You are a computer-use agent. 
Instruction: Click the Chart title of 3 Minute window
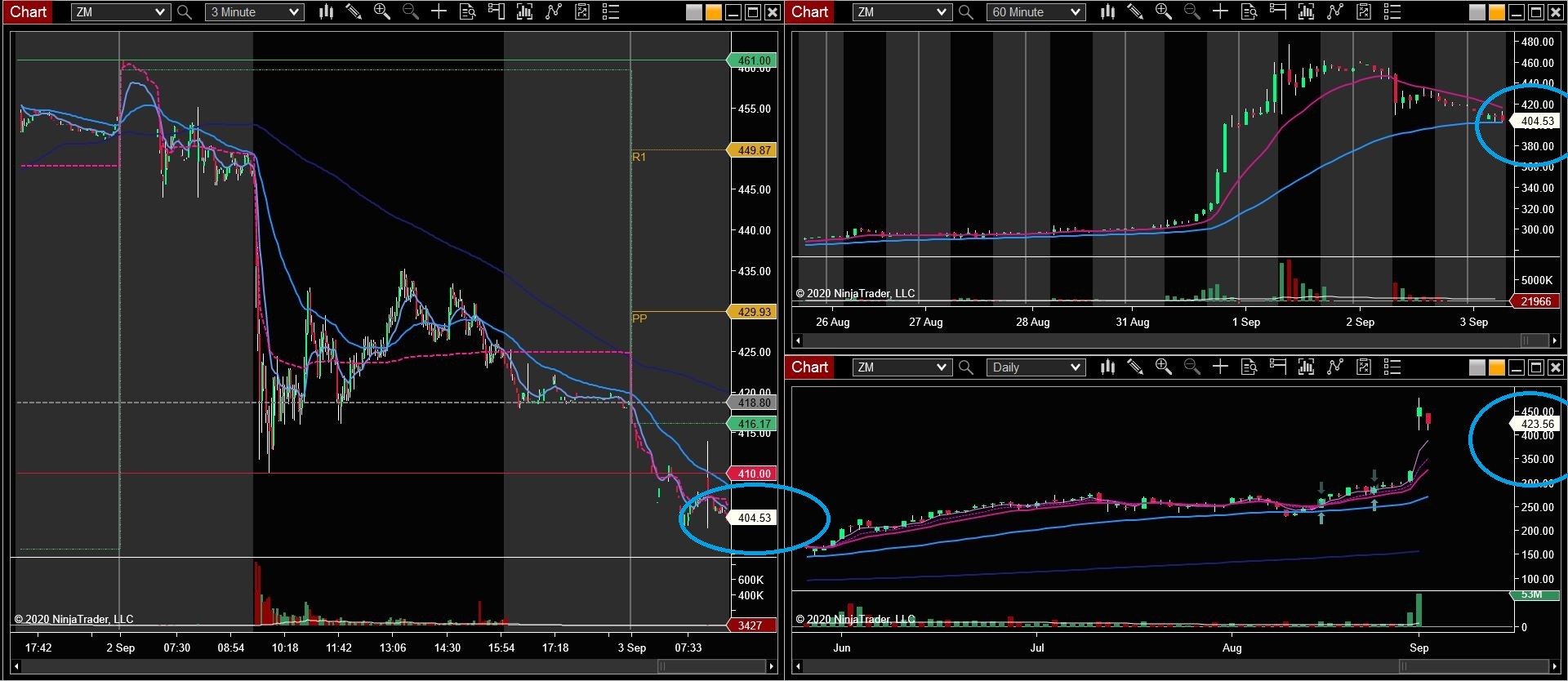point(29,11)
